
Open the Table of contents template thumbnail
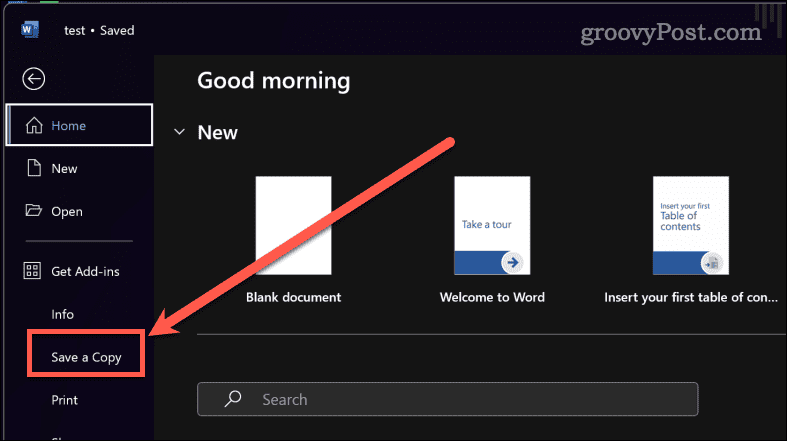pos(691,225)
